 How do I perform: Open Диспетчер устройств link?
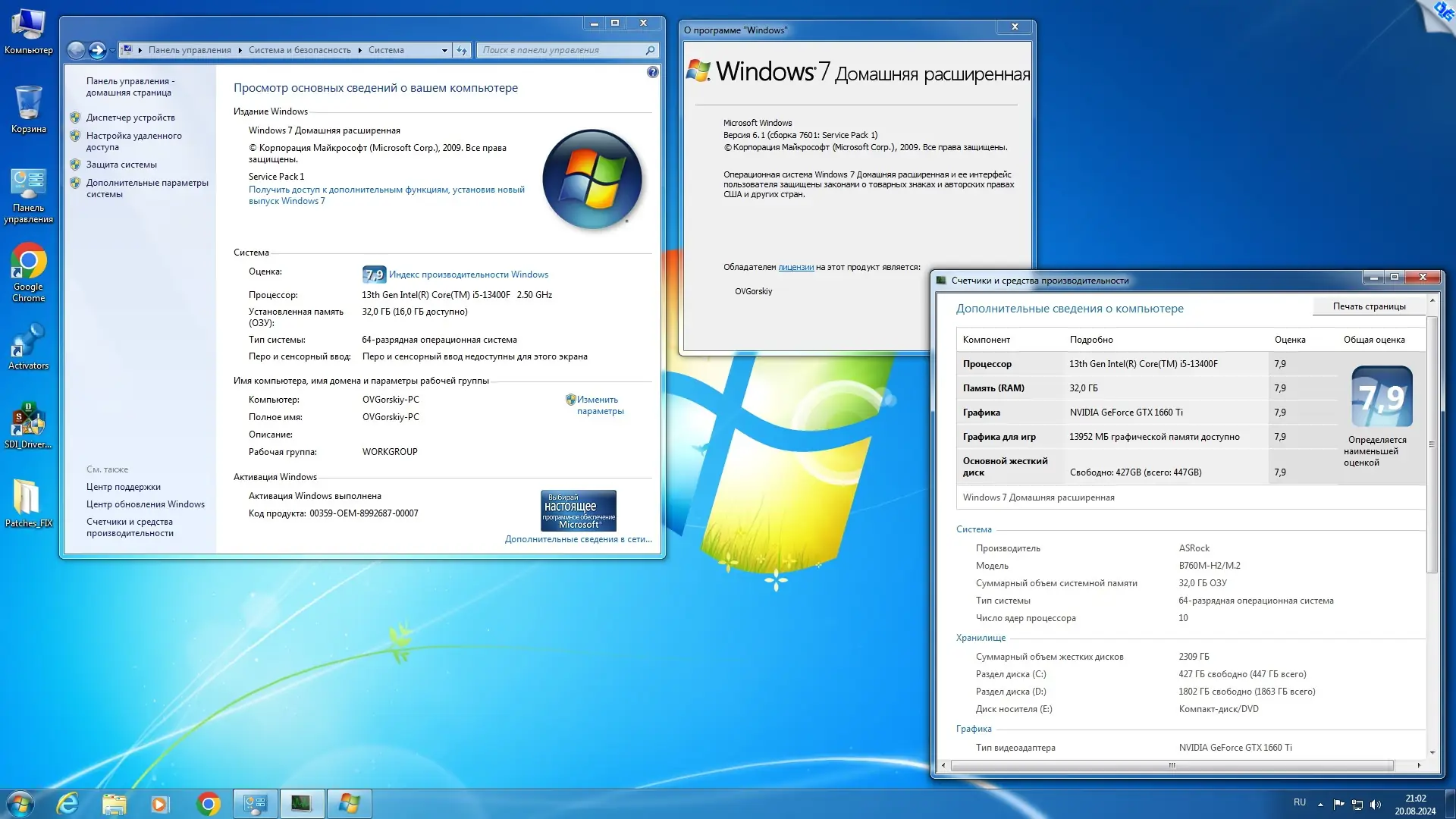click(x=130, y=118)
